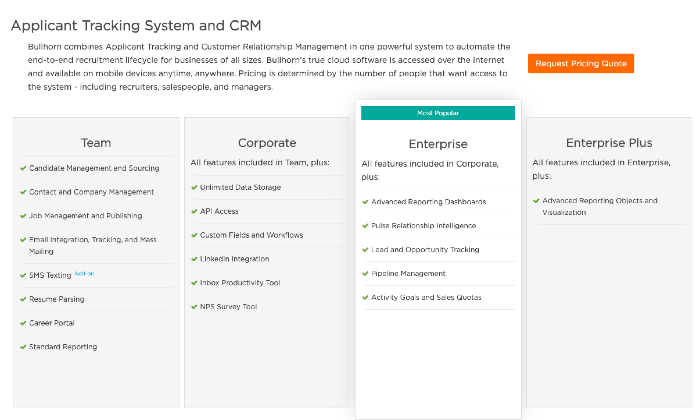Click the checkmark next to Inbox Productivity Tool
This screenshot has width=700, height=420.
point(194,283)
